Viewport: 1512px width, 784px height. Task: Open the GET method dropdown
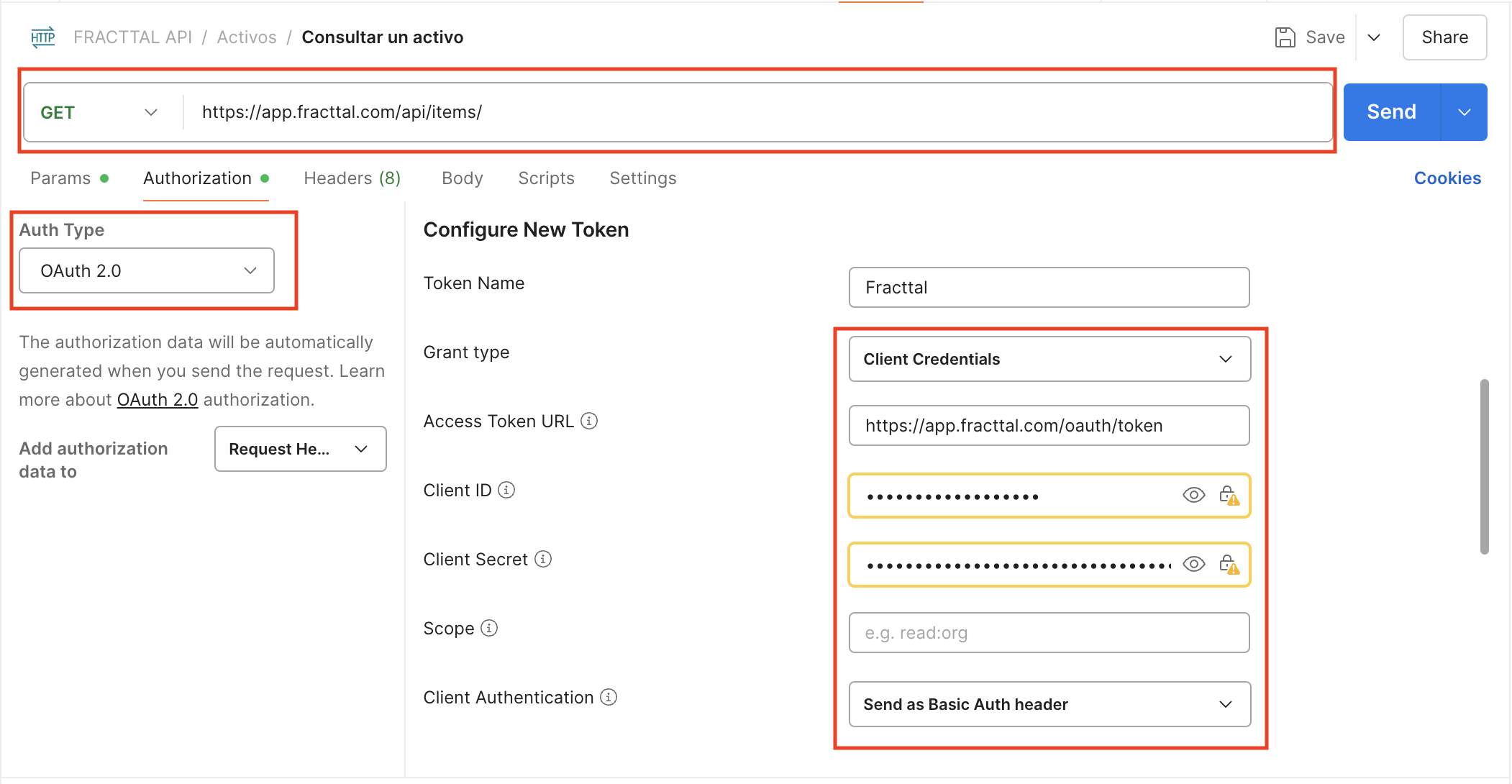click(99, 112)
